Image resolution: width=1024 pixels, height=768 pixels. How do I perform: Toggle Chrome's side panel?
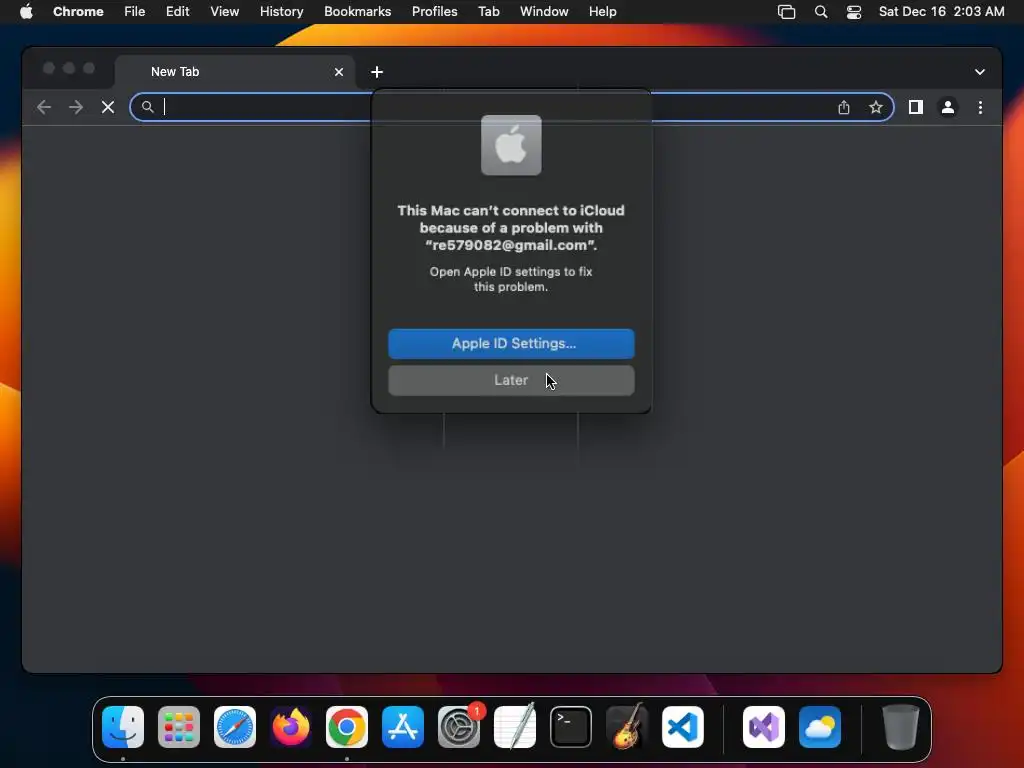(916, 107)
